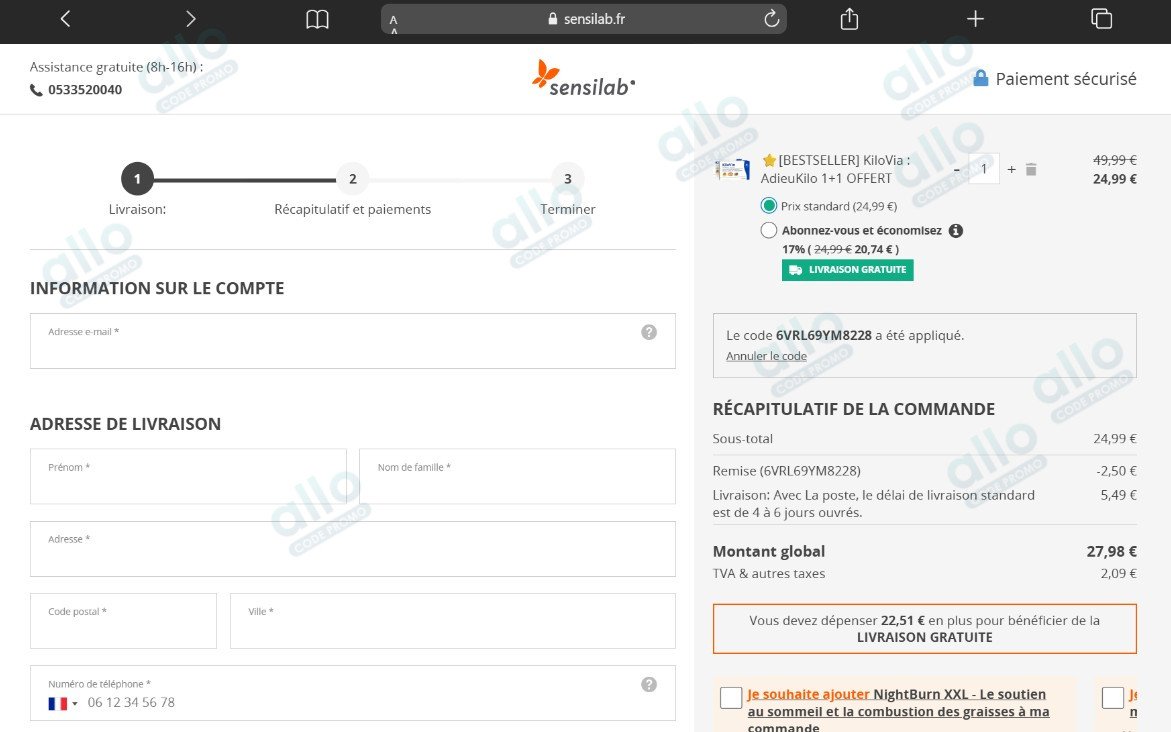This screenshot has height=732, width=1171.
Task: Click the Nom de famille field
Action: [518, 476]
